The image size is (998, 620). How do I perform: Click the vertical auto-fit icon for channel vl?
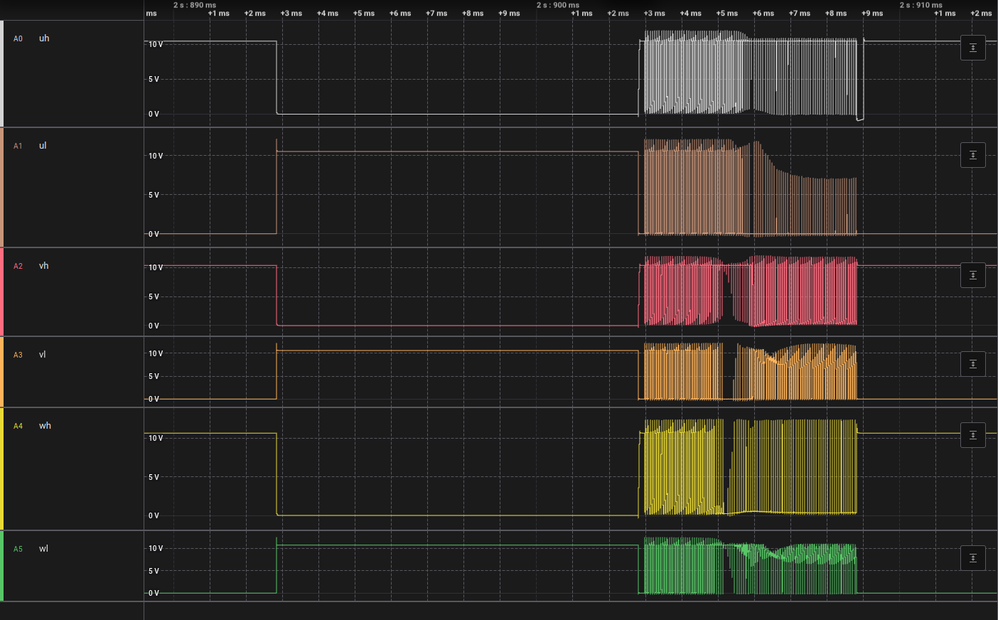coord(973,364)
